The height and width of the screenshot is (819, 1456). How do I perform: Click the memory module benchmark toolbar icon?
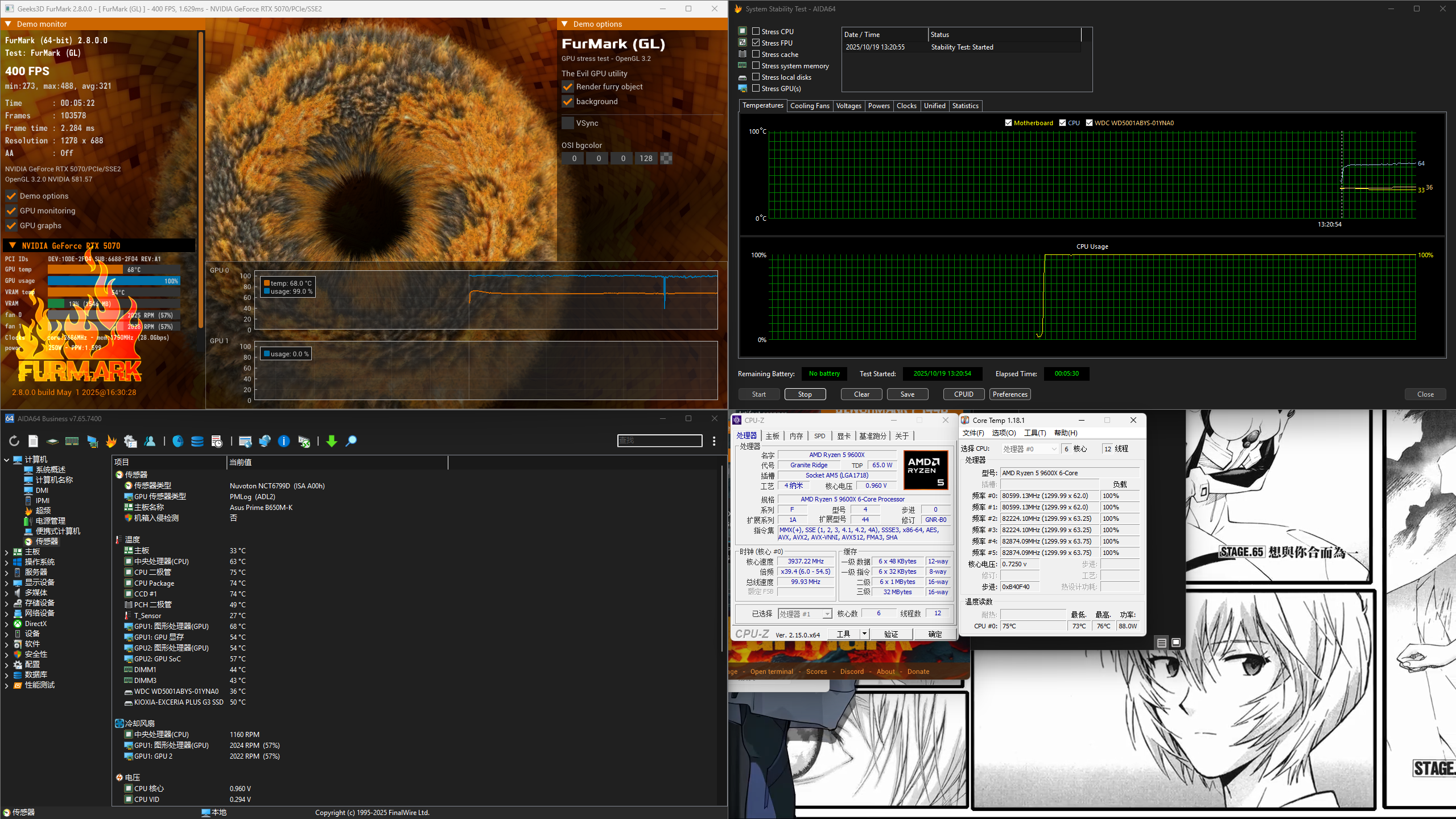pyautogui.click(x=72, y=441)
